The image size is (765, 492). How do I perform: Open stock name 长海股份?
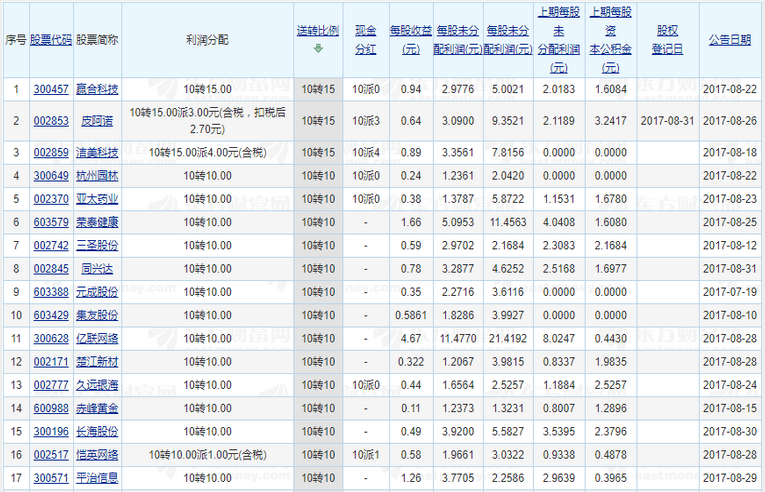tap(97, 431)
